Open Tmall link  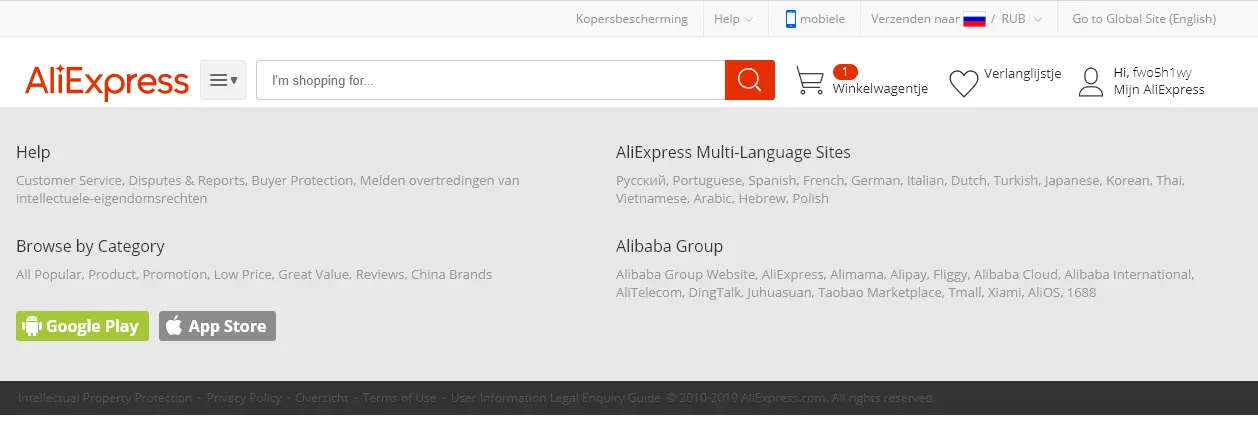[x=965, y=292]
